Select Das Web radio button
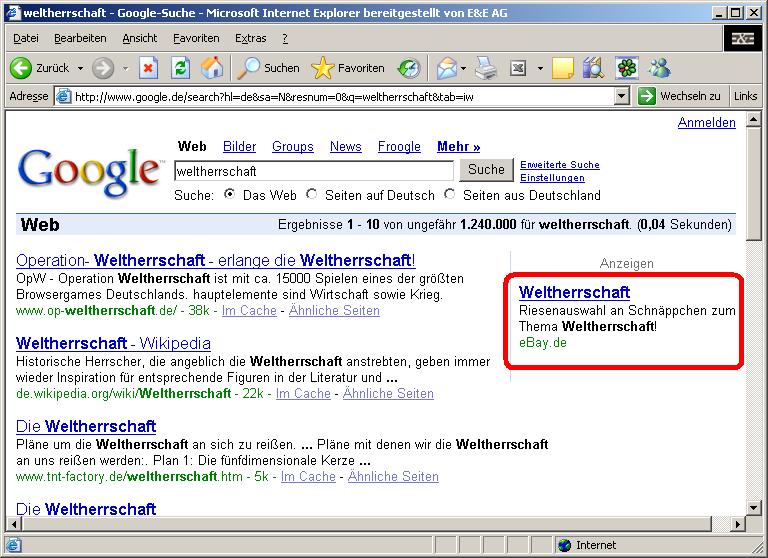This screenshot has width=768, height=558. click(229, 194)
